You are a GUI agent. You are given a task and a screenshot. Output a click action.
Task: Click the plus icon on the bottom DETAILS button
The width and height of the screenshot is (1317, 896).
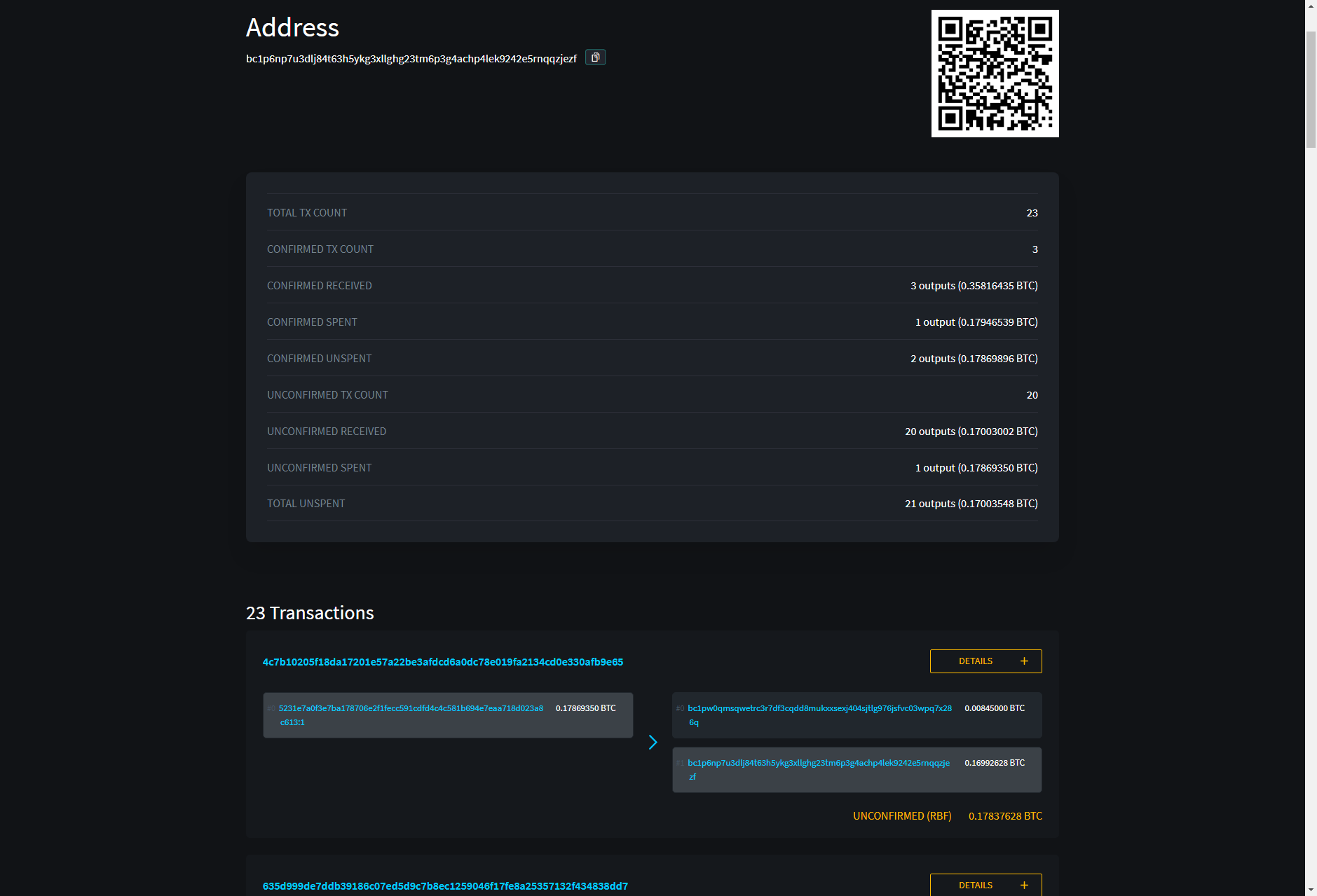[x=1024, y=885]
